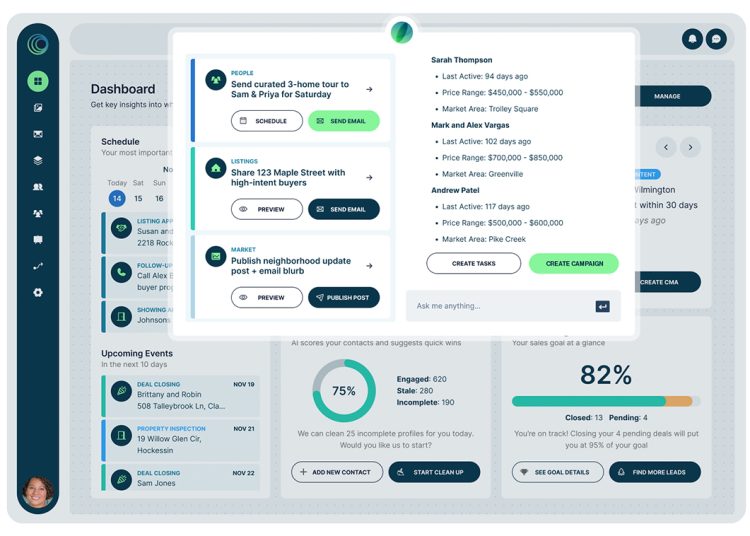Click the analytics trend line sidebar icon
Viewport: 750px width, 536px height.
click(38, 266)
